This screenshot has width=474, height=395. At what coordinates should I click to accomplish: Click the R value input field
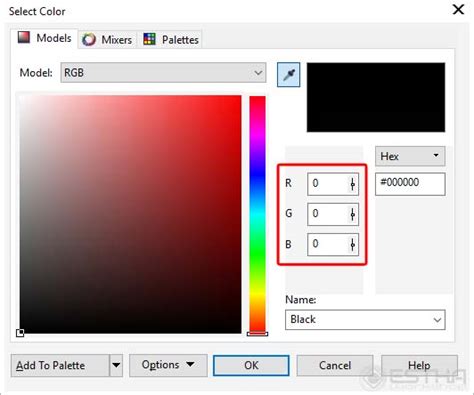[327, 184]
